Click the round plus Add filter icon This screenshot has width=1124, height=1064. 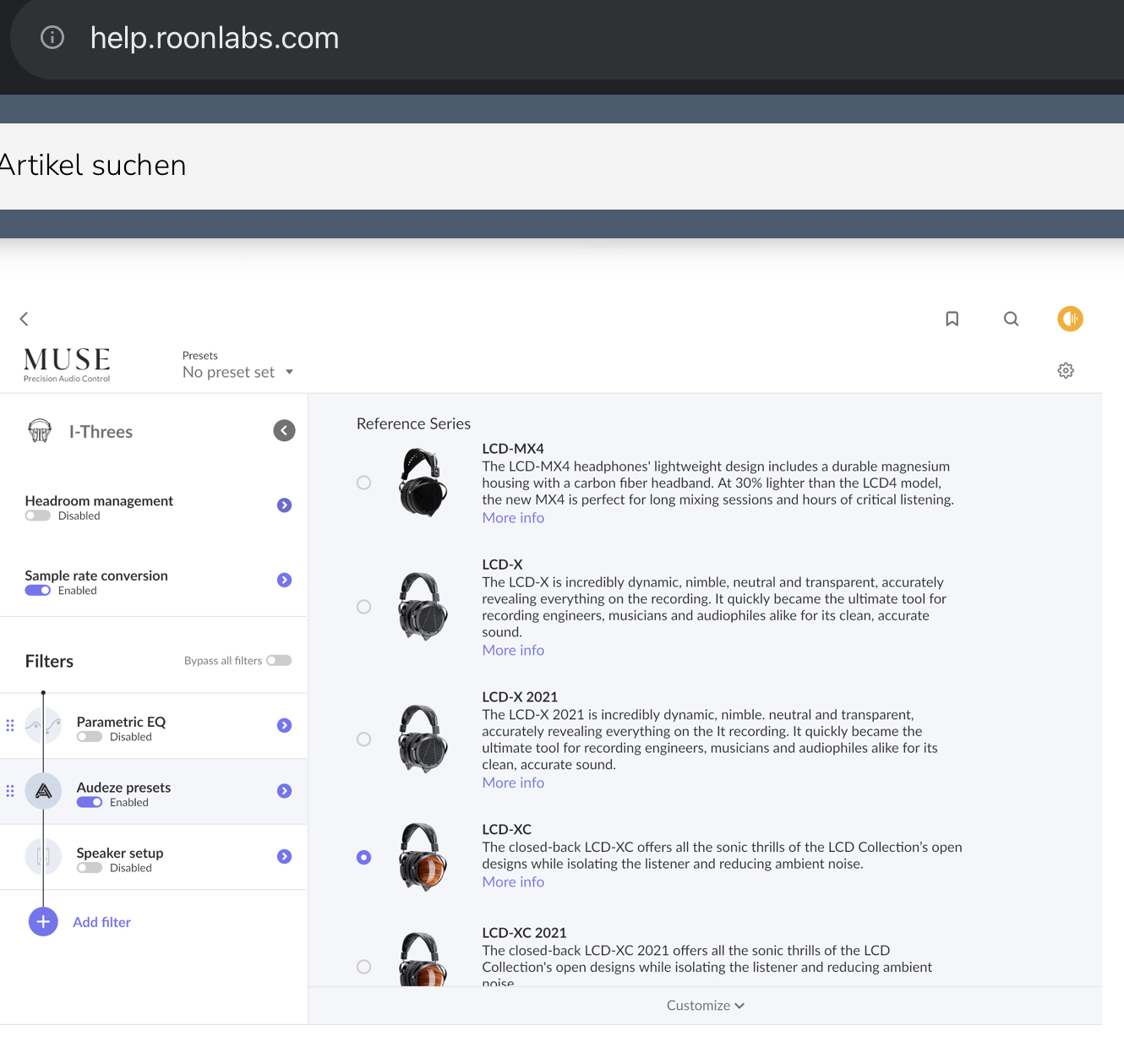pos(43,922)
